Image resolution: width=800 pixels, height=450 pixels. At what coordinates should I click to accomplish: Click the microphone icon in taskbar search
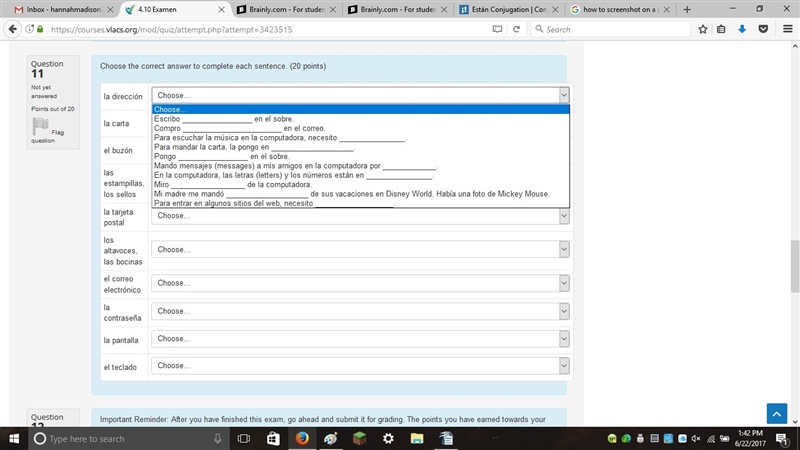click(217, 438)
